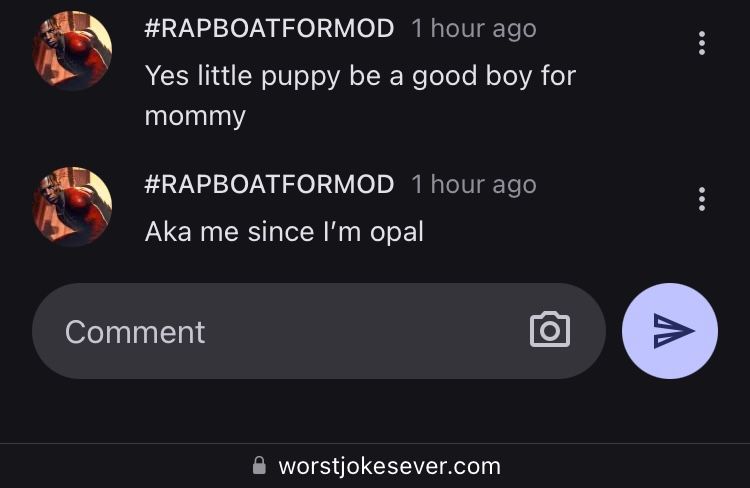
Task: Tap the worstjokesever.com URL text
Action: pyautogui.click(x=389, y=465)
